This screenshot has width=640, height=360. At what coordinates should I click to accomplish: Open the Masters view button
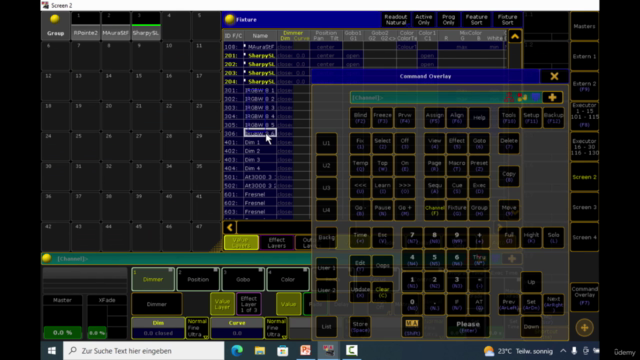click(x=584, y=26)
